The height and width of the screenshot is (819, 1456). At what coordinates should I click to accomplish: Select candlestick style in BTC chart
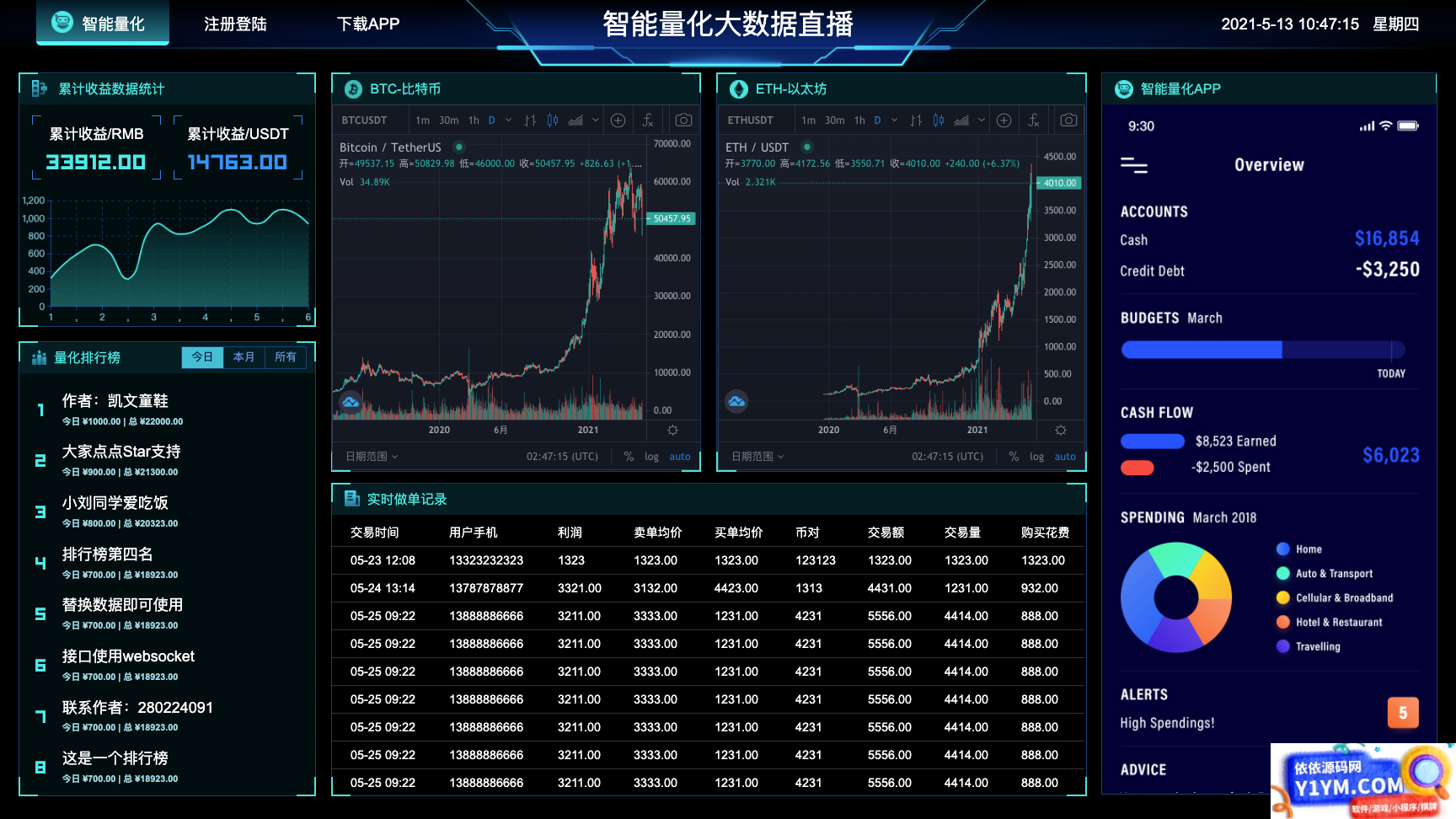553,120
